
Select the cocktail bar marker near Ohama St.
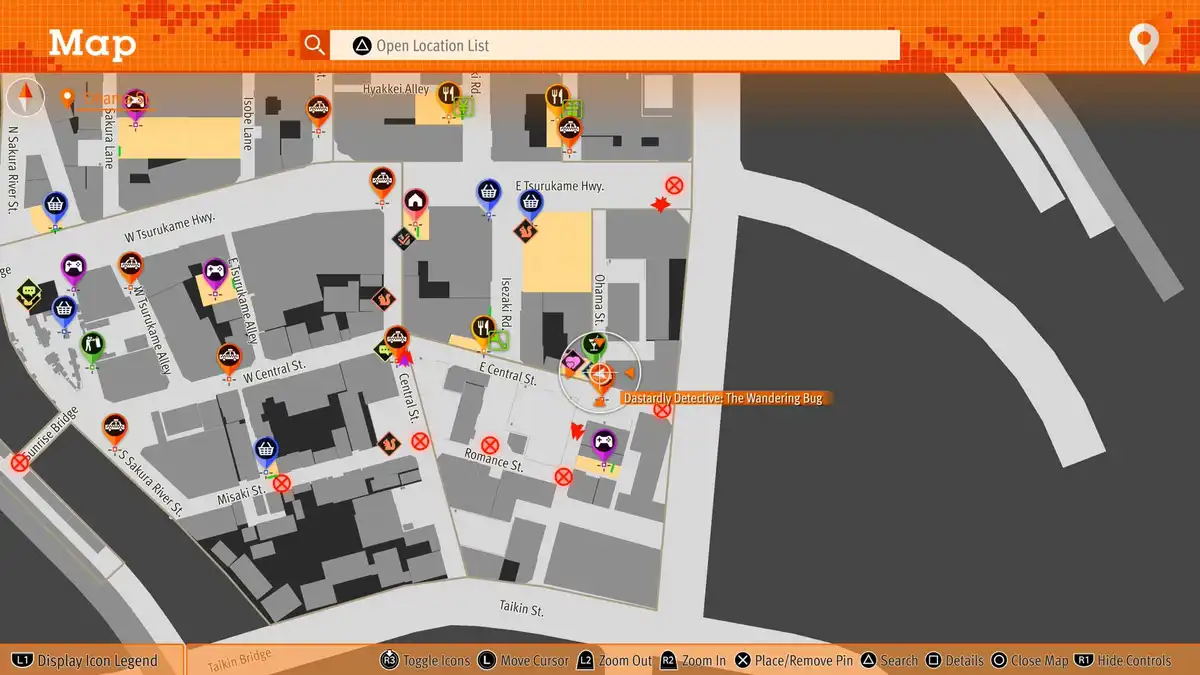594,346
